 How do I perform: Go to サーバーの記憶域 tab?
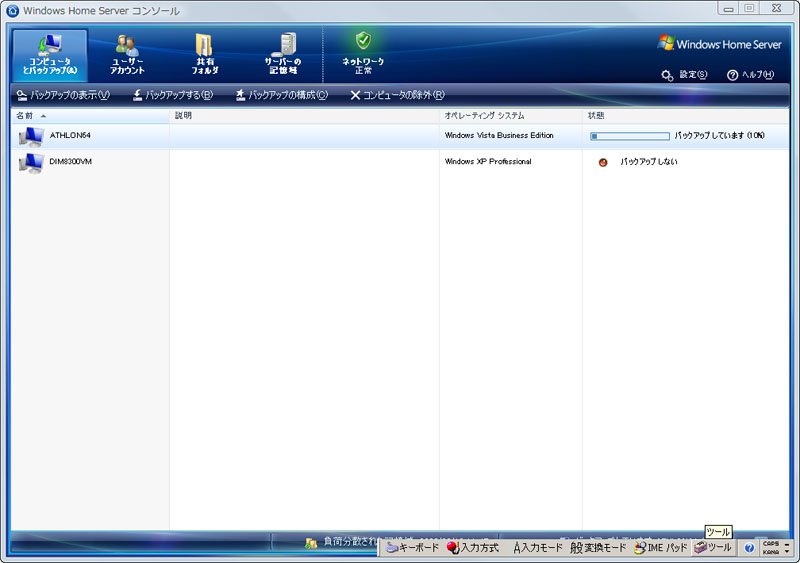283,55
